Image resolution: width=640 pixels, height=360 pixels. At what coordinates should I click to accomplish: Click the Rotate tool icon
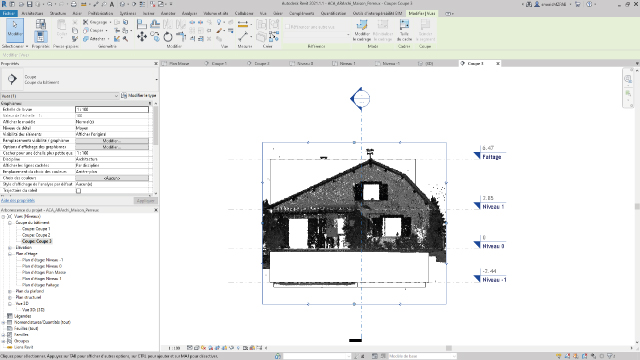click(168, 37)
